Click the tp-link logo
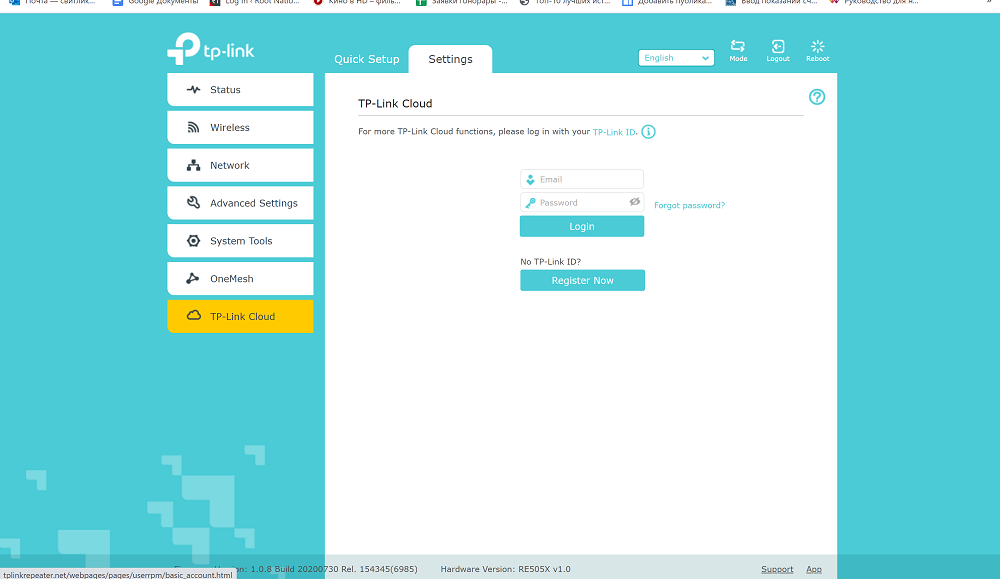Screen dimensions: 1000x579 click(210, 49)
